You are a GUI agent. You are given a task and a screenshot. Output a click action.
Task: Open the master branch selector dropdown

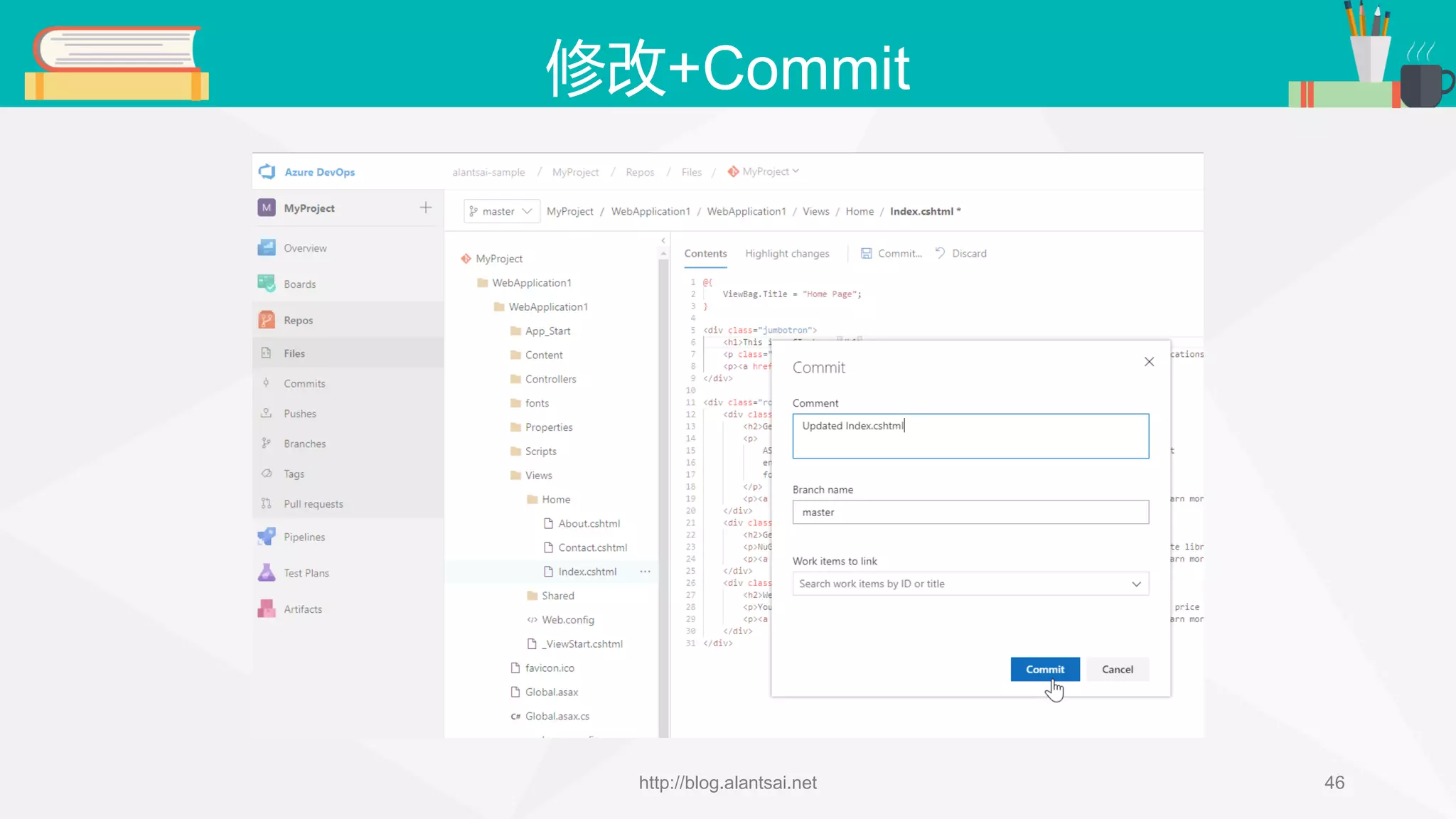[501, 211]
